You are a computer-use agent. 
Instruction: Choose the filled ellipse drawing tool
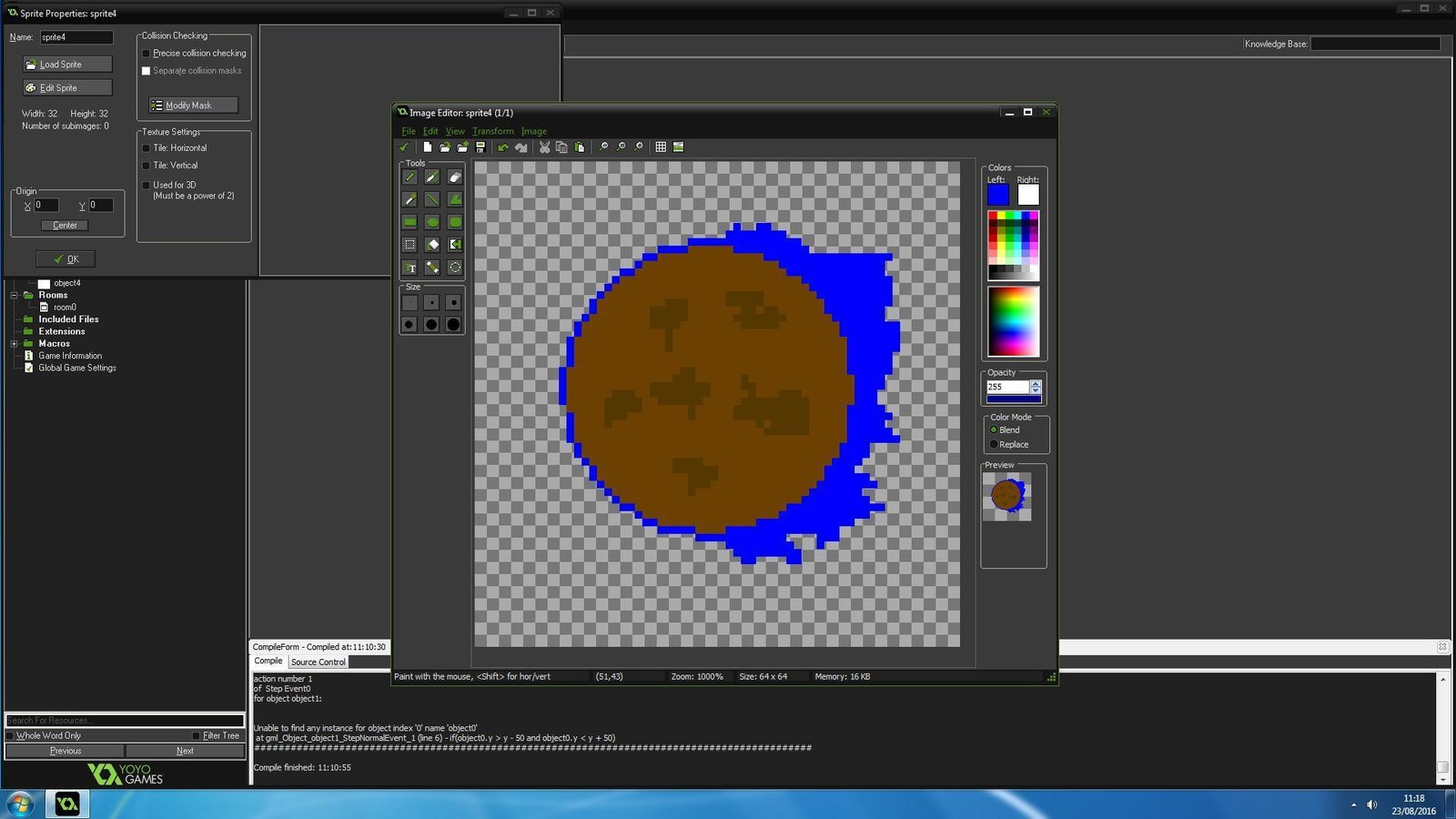[x=432, y=222]
